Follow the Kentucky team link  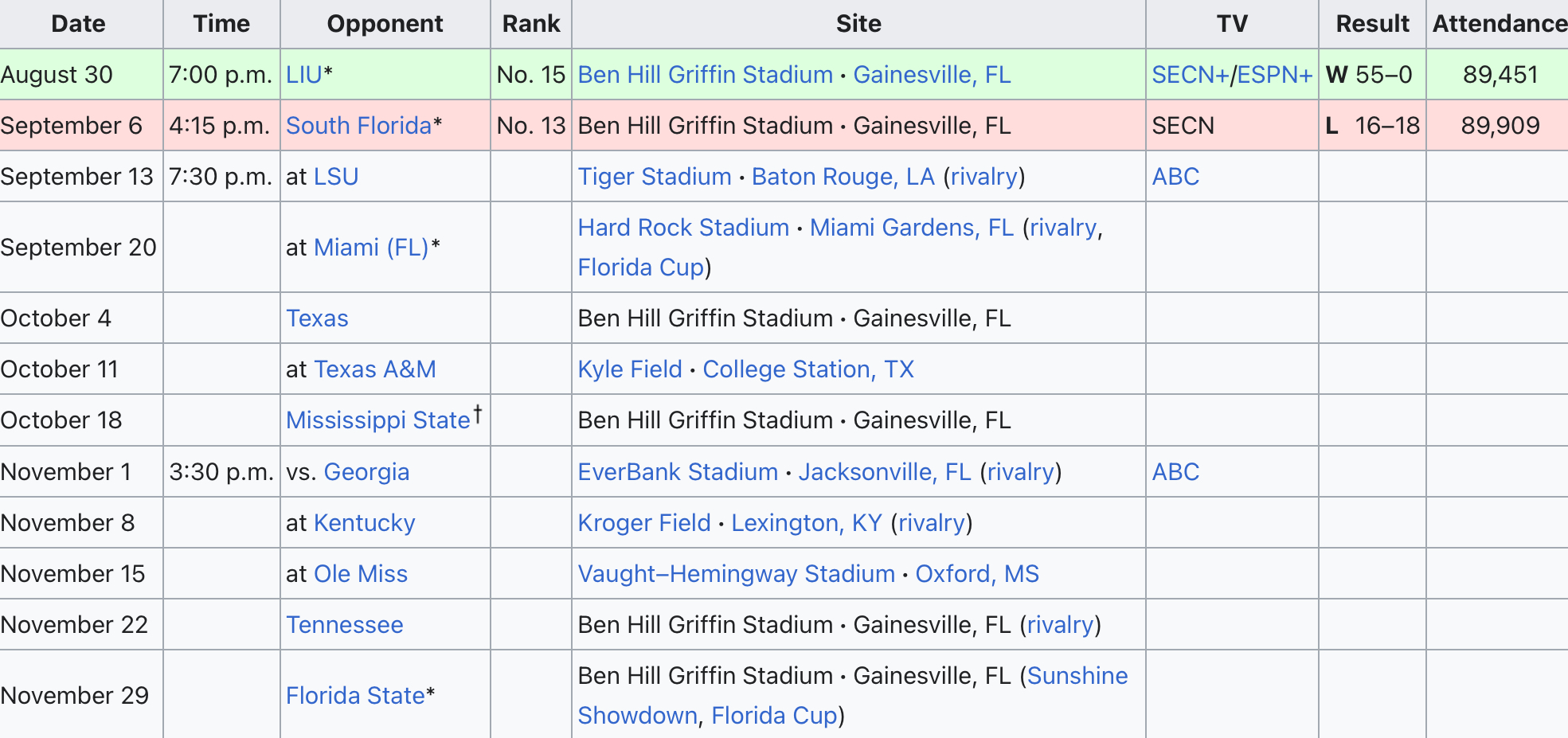tap(365, 523)
